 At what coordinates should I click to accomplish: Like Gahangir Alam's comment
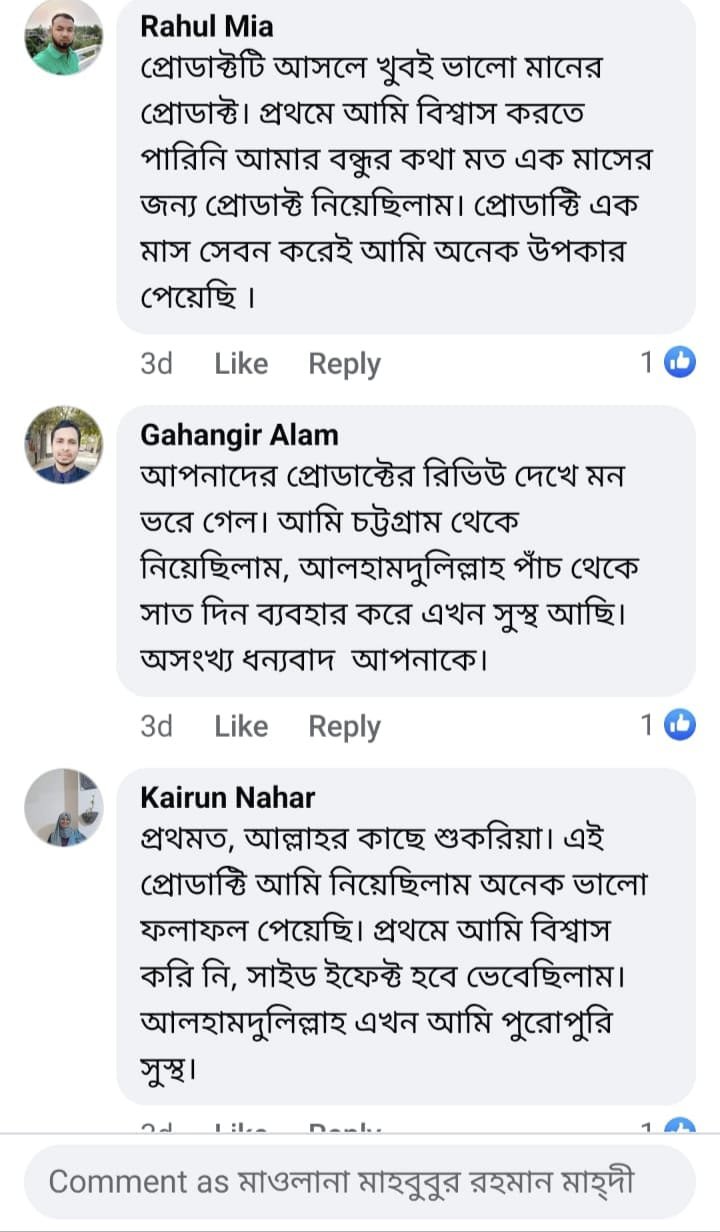[241, 726]
